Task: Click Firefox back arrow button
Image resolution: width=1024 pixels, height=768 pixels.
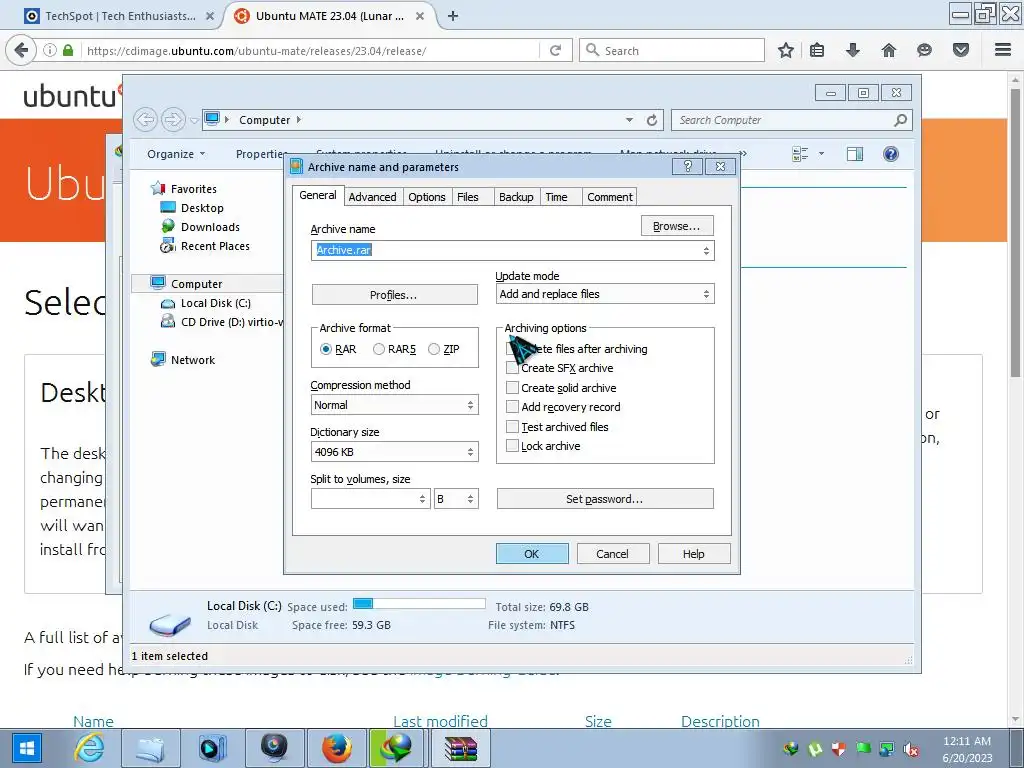Action: tap(21, 50)
